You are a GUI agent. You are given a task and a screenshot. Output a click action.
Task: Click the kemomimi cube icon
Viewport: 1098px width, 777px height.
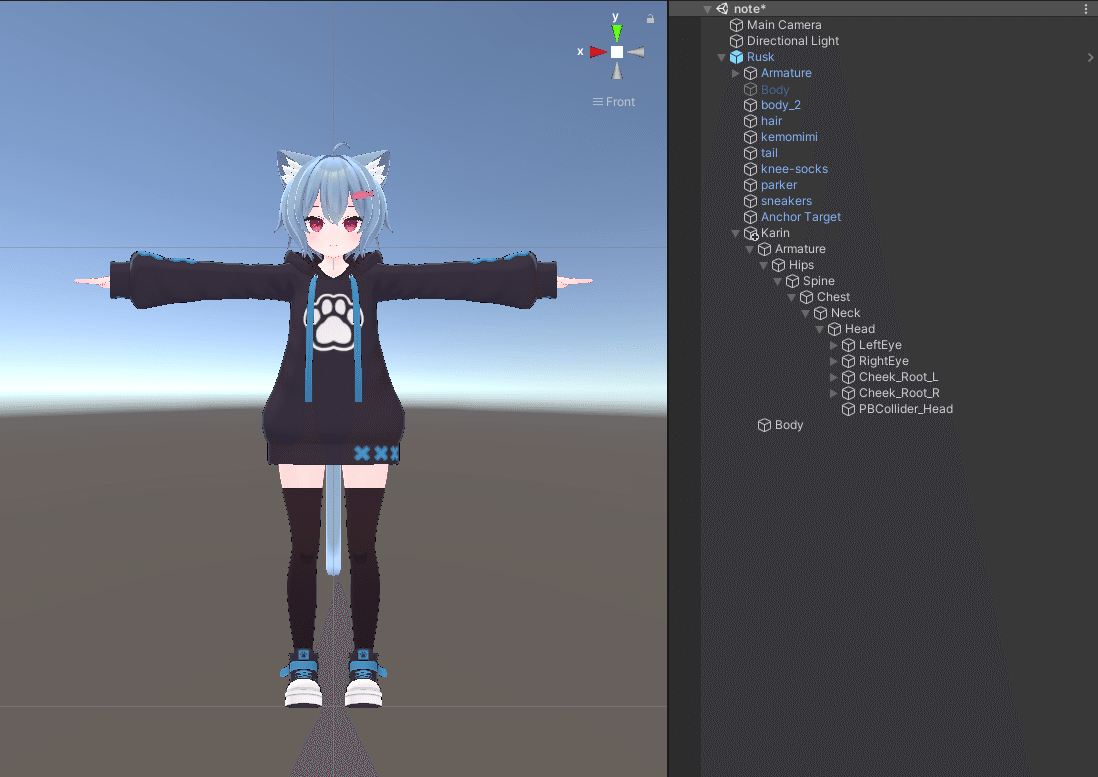pyautogui.click(x=751, y=137)
